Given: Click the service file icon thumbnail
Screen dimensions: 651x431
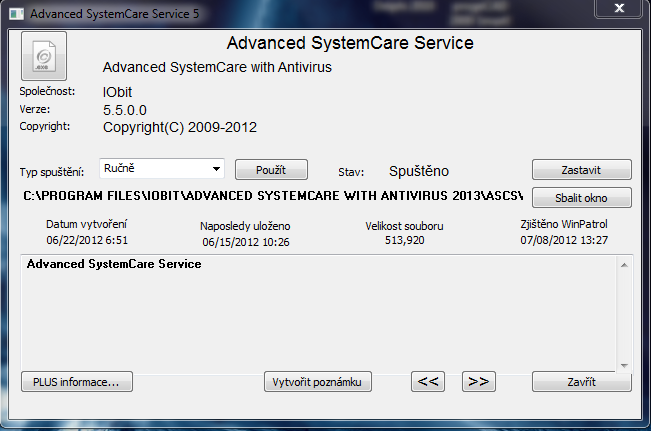Looking at the screenshot, I should coord(44,56).
